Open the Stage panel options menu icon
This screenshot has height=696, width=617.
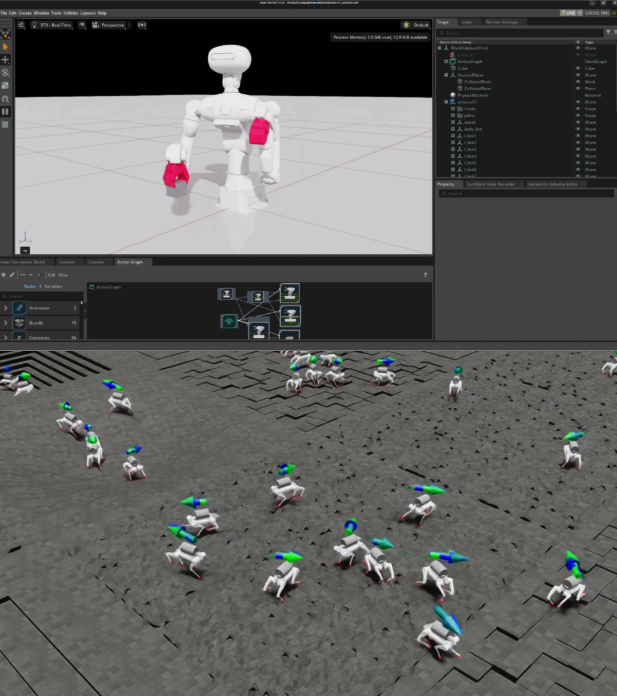pos(615,32)
